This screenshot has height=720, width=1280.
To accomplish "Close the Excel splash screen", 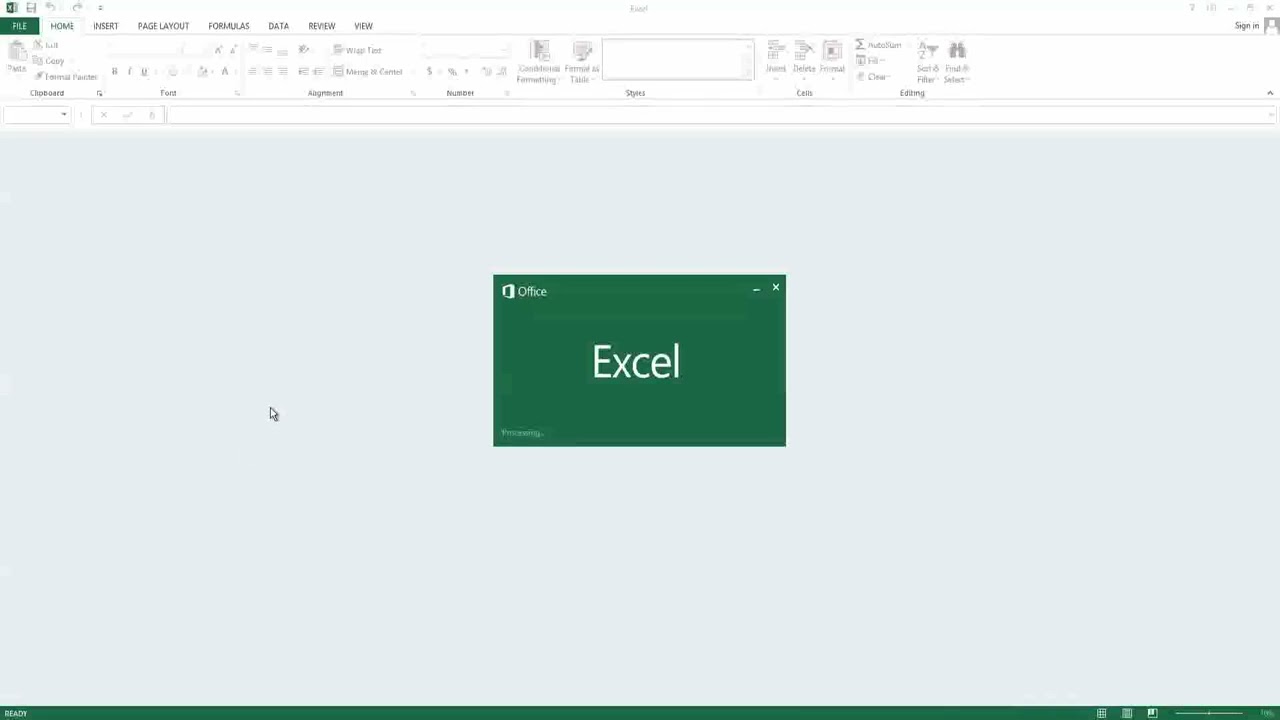I will (775, 288).
